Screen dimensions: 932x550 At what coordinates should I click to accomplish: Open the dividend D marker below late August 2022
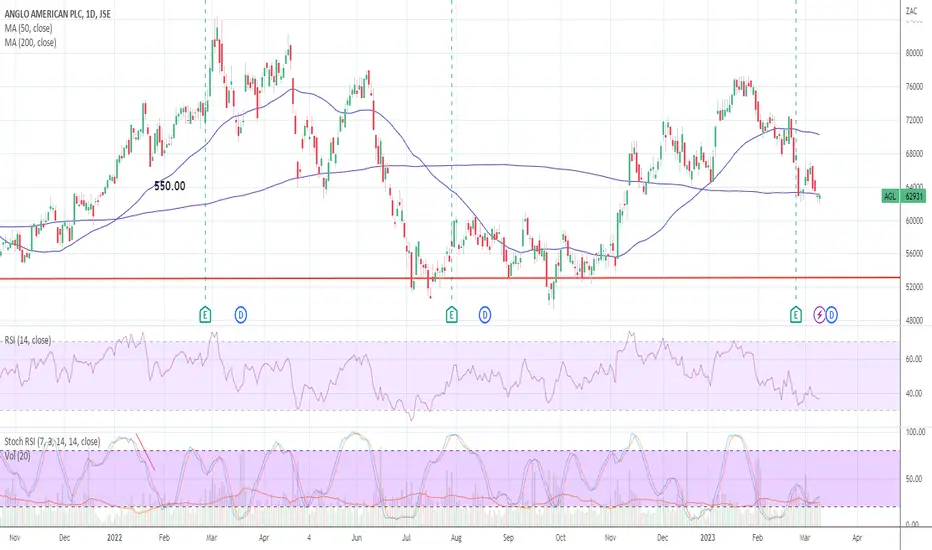click(485, 315)
